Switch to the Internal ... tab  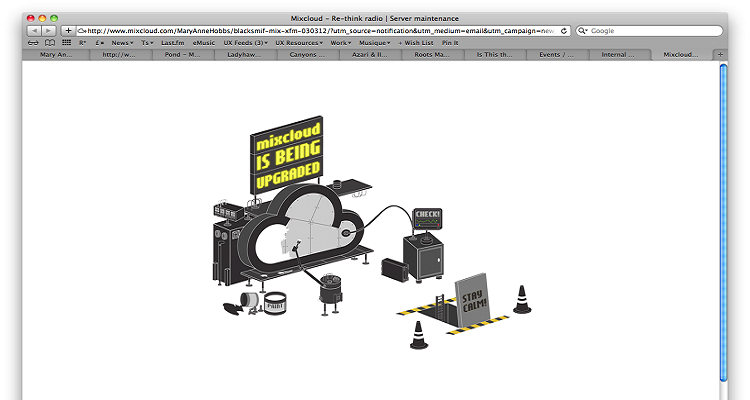[618, 55]
